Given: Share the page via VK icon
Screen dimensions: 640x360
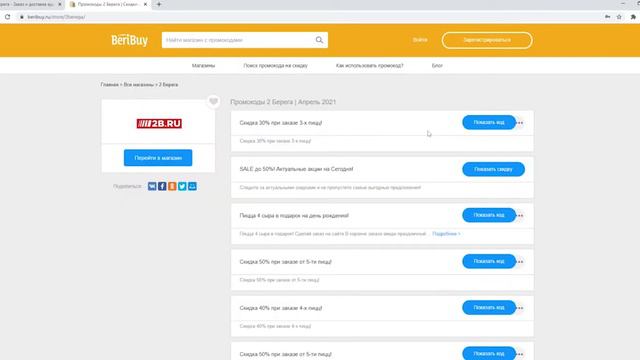Looking at the screenshot, I should [152, 186].
